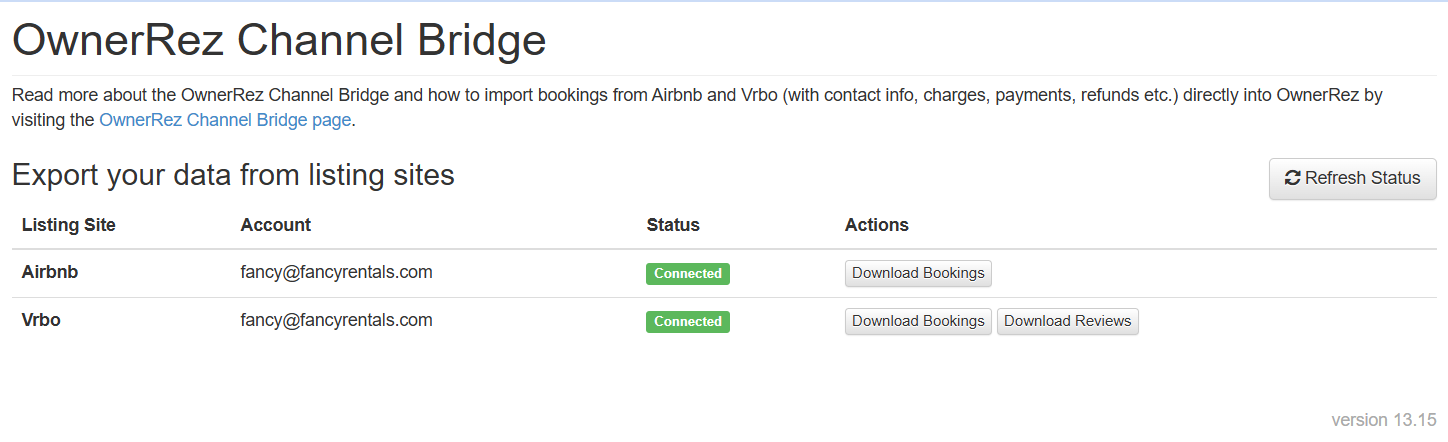Click the OwnerRez Channel Bridge page title

point(279,41)
